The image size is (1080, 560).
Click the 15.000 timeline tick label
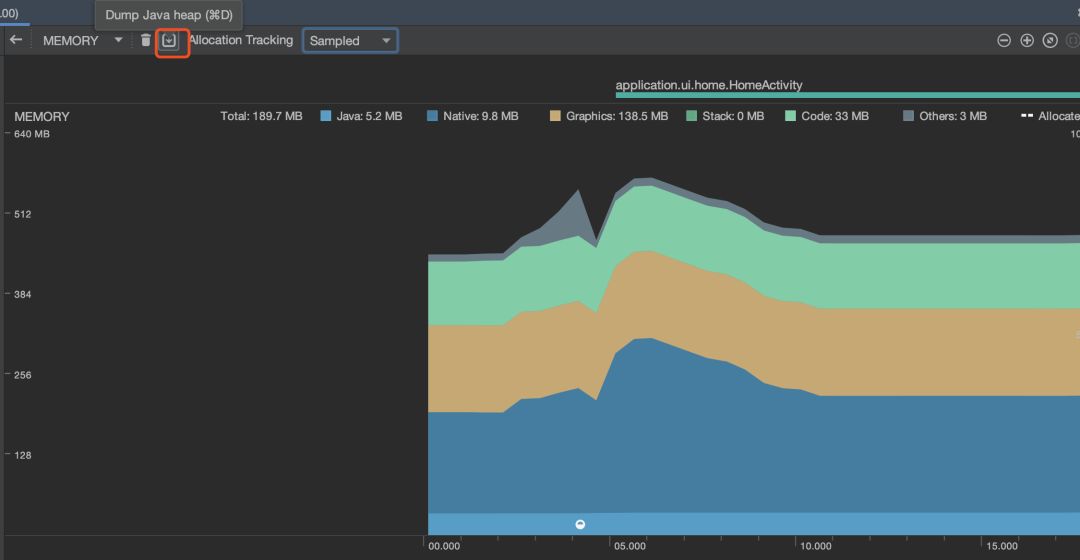click(x=1001, y=546)
